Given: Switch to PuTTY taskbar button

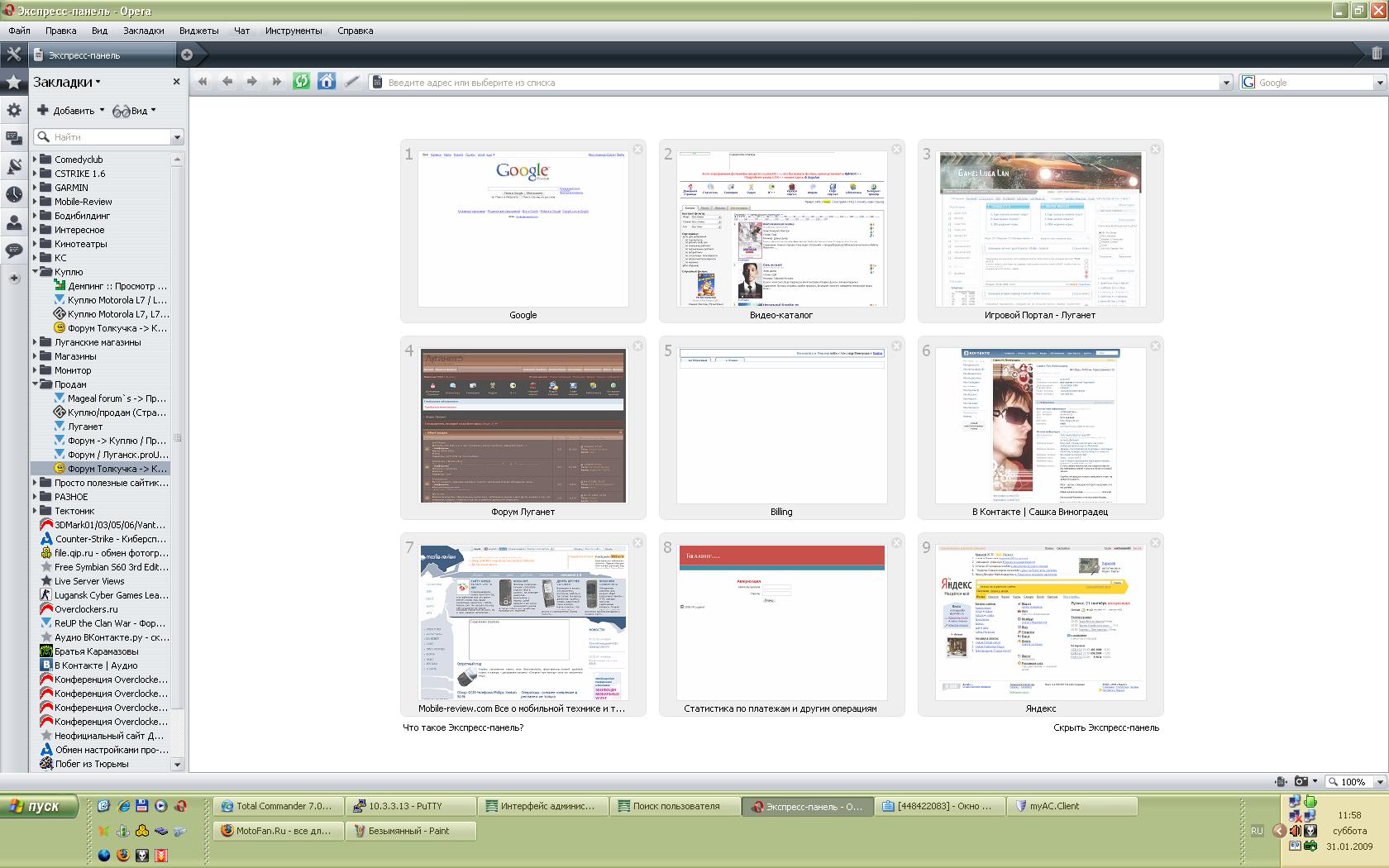Looking at the screenshot, I should coord(411,806).
